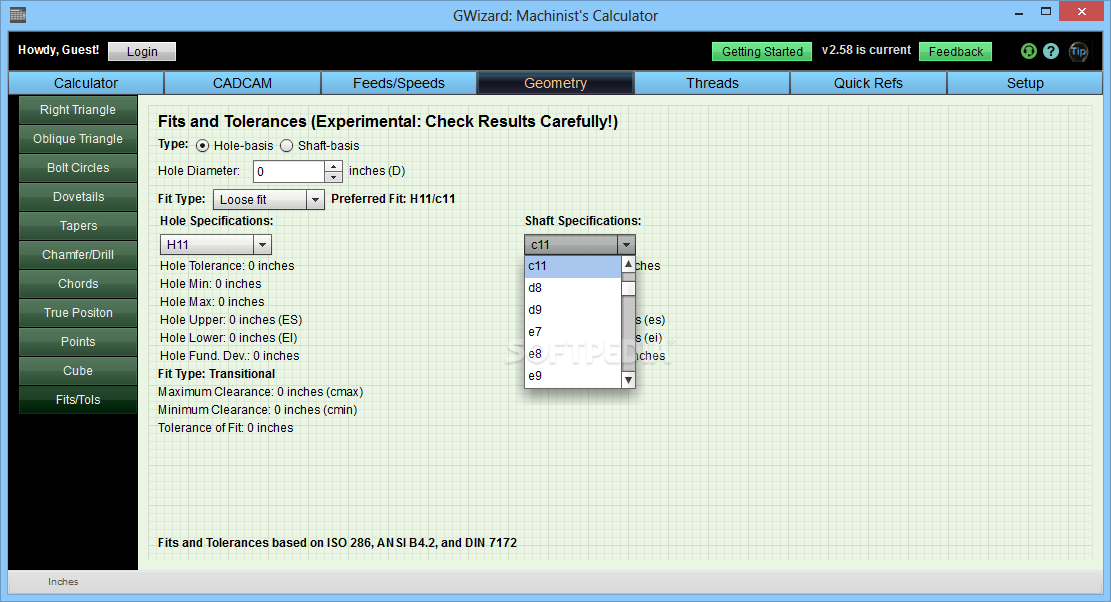Image resolution: width=1111 pixels, height=602 pixels.
Task: Click the 'Hole Fund. Dev.: 0 inches' text
Action: click(x=230, y=356)
